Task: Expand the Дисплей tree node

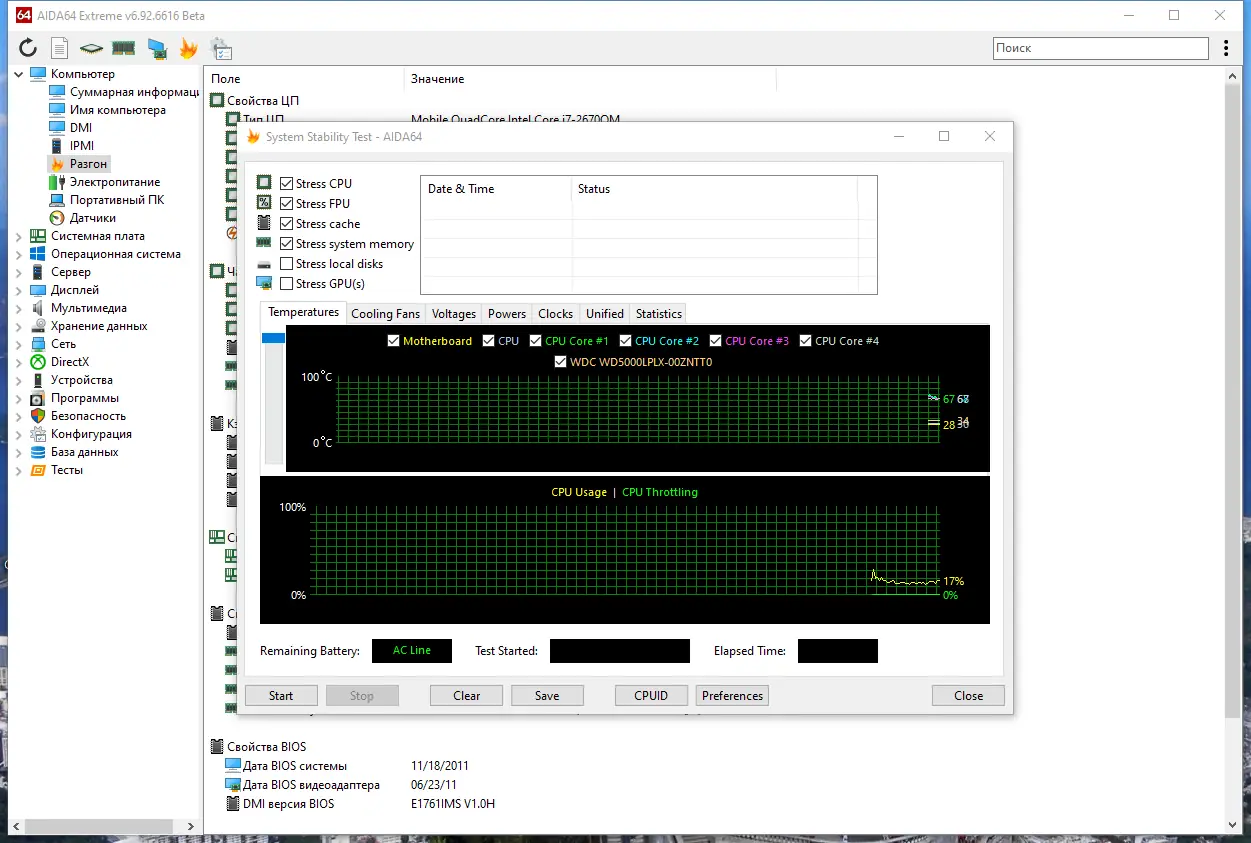Action: click(x=18, y=290)
